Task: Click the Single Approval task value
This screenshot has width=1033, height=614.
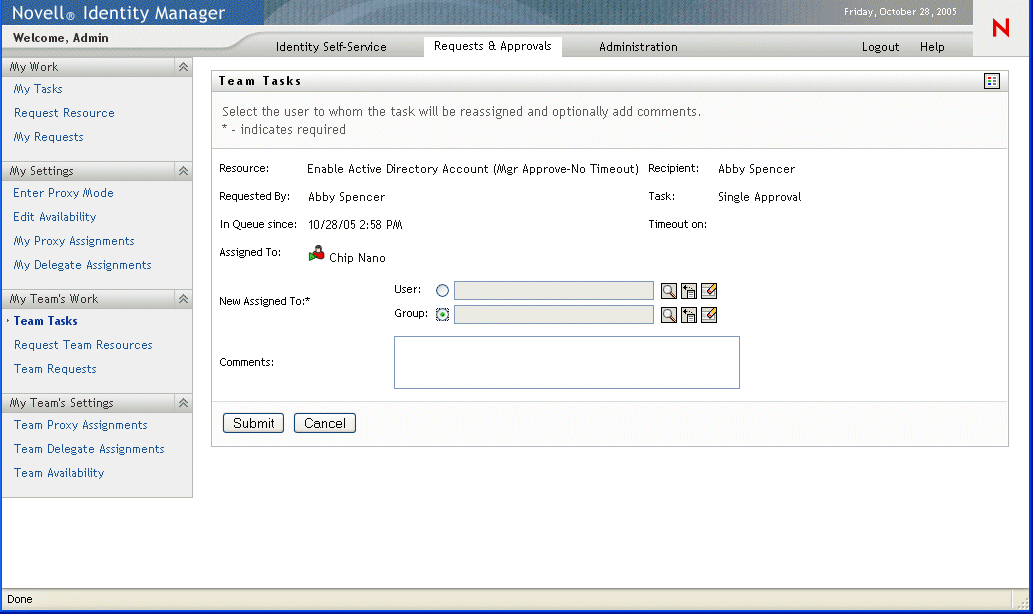Action: coord(760,197)
